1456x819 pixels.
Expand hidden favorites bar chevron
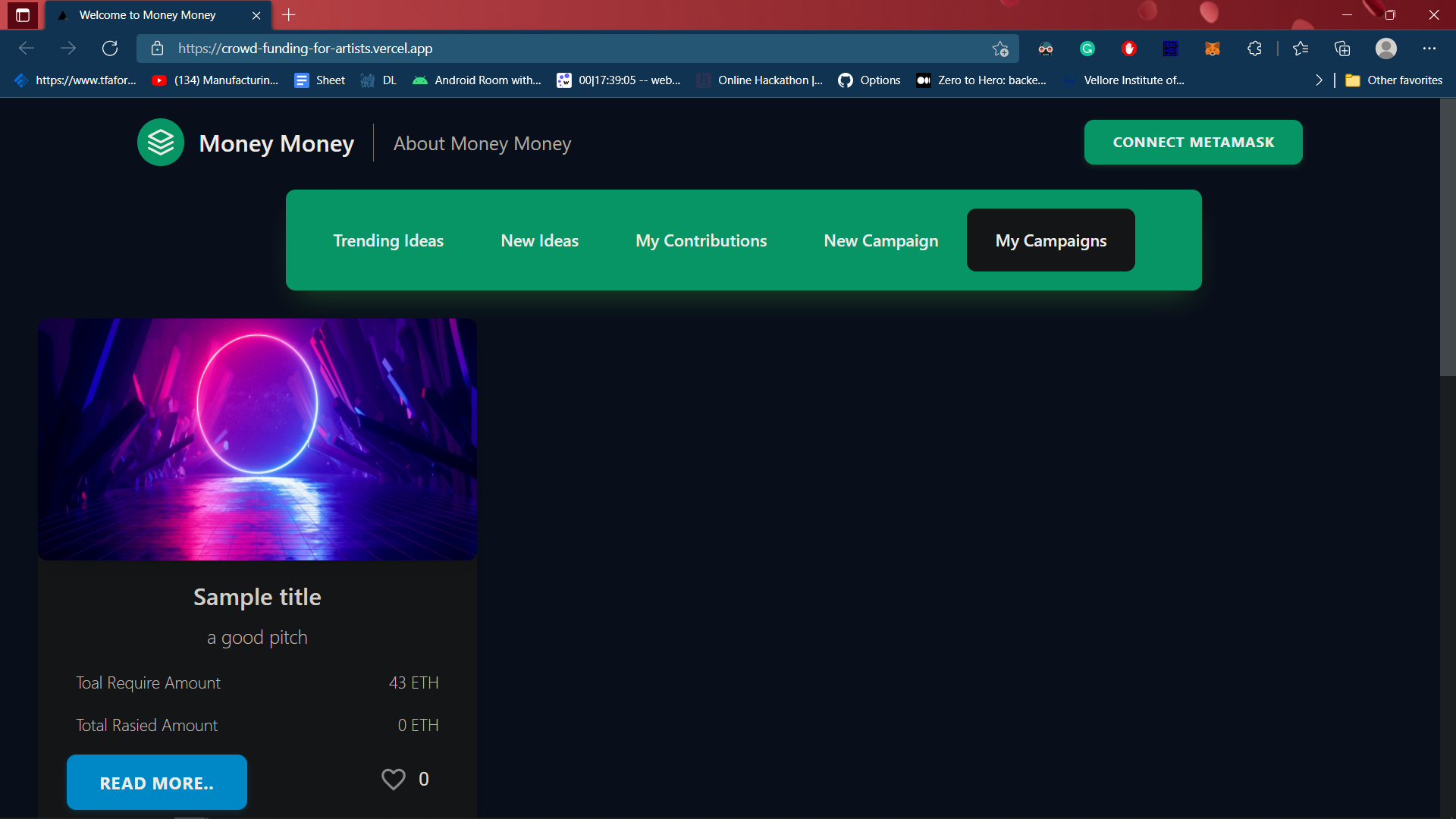click(1319, 80)
